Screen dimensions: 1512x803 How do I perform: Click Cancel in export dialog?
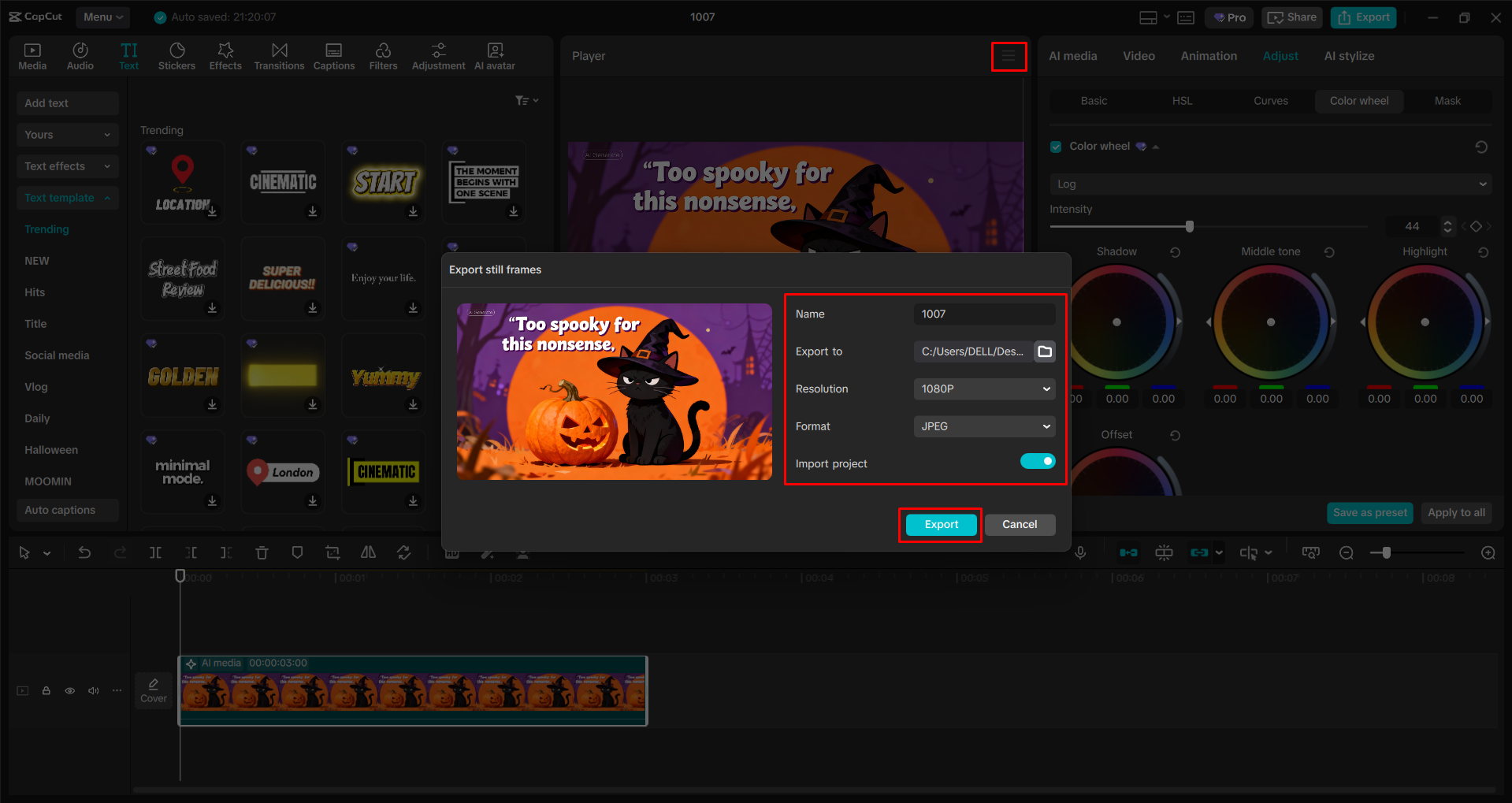point(1020,525)
